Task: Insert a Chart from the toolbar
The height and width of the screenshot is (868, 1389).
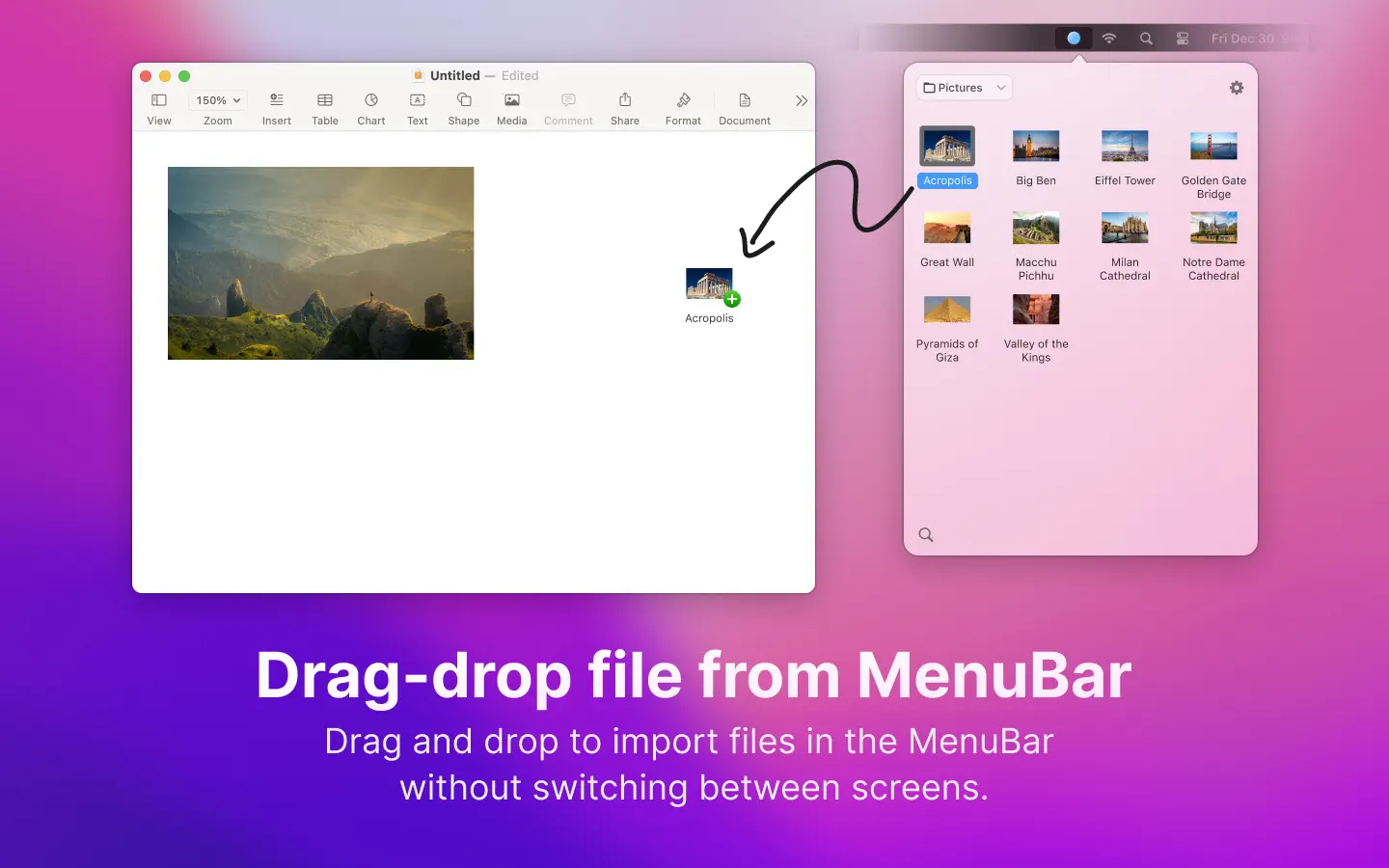Action: click(371, 100)
